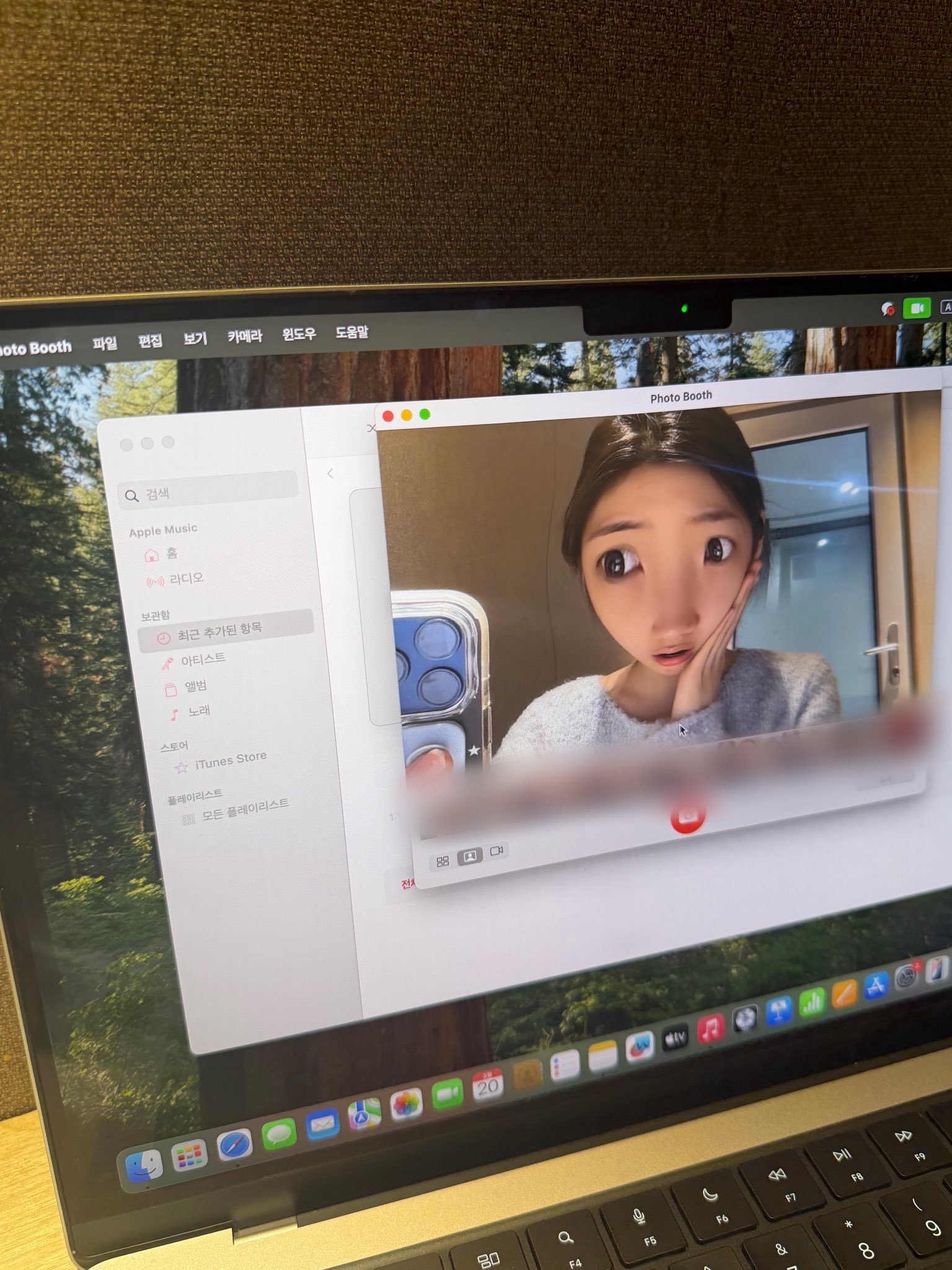952x1270 pixels.
Task: Open Contacts from the Dock
Action: [x=527, y=1075]
